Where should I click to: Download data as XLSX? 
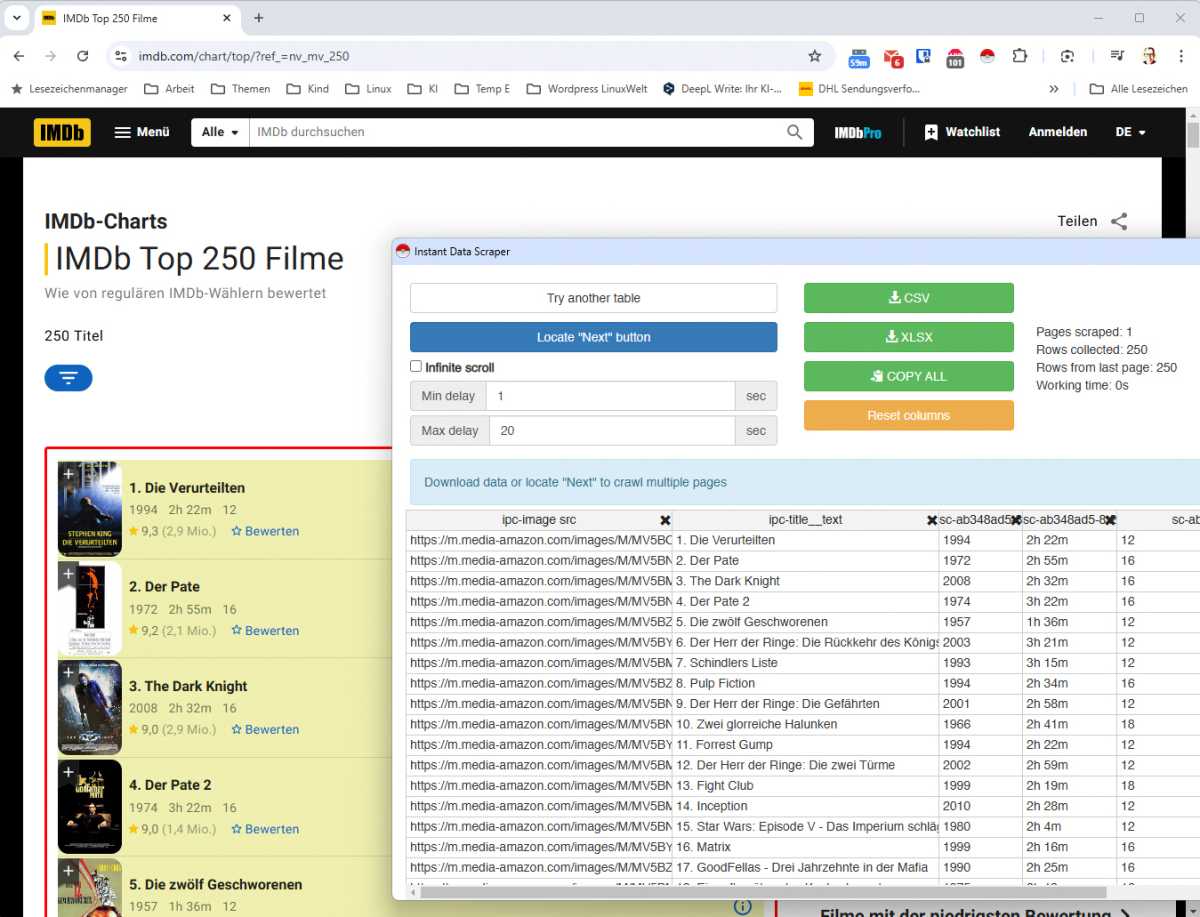909,337
